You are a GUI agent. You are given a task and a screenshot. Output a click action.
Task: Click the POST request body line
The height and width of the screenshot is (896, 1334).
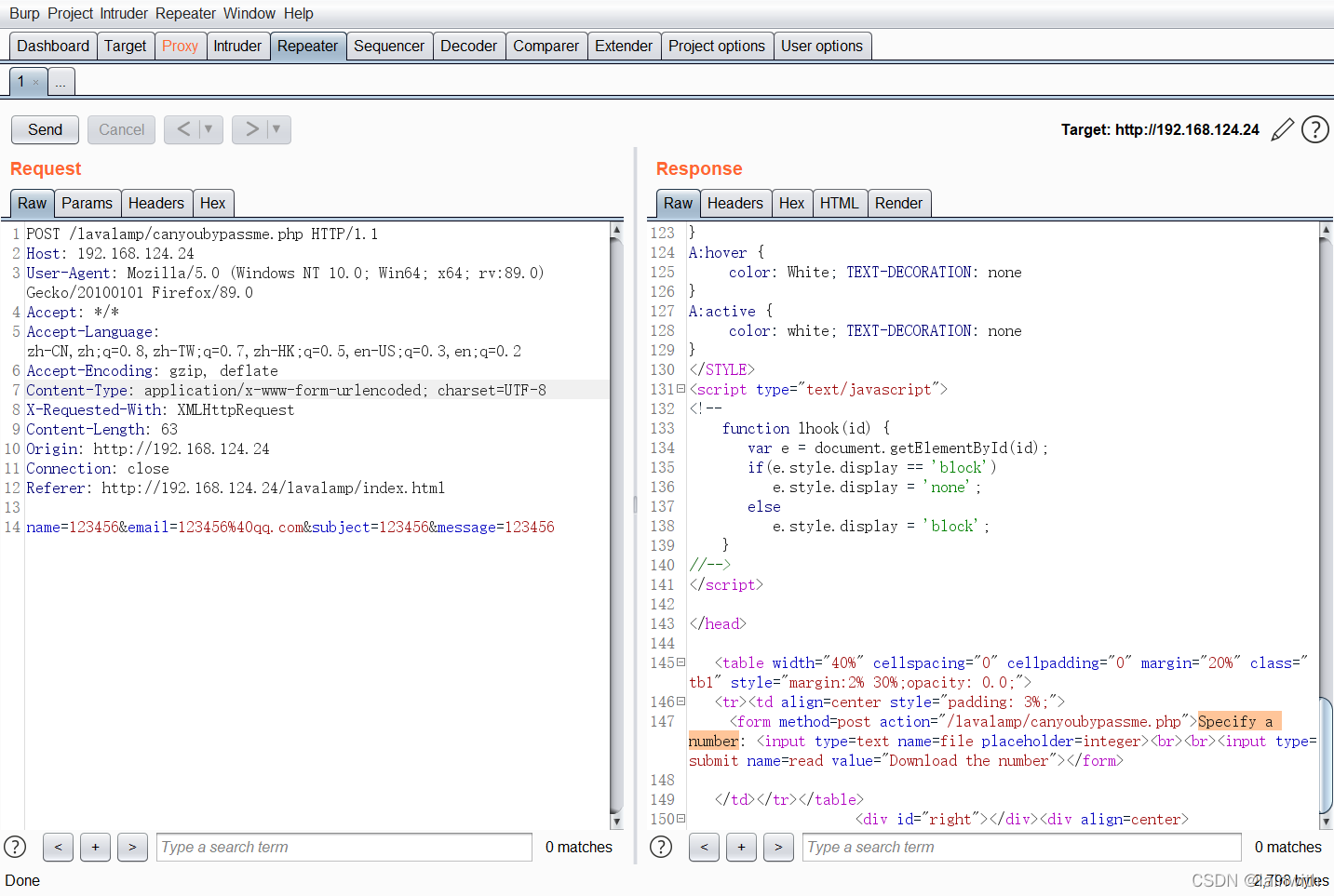pos(290,527)
